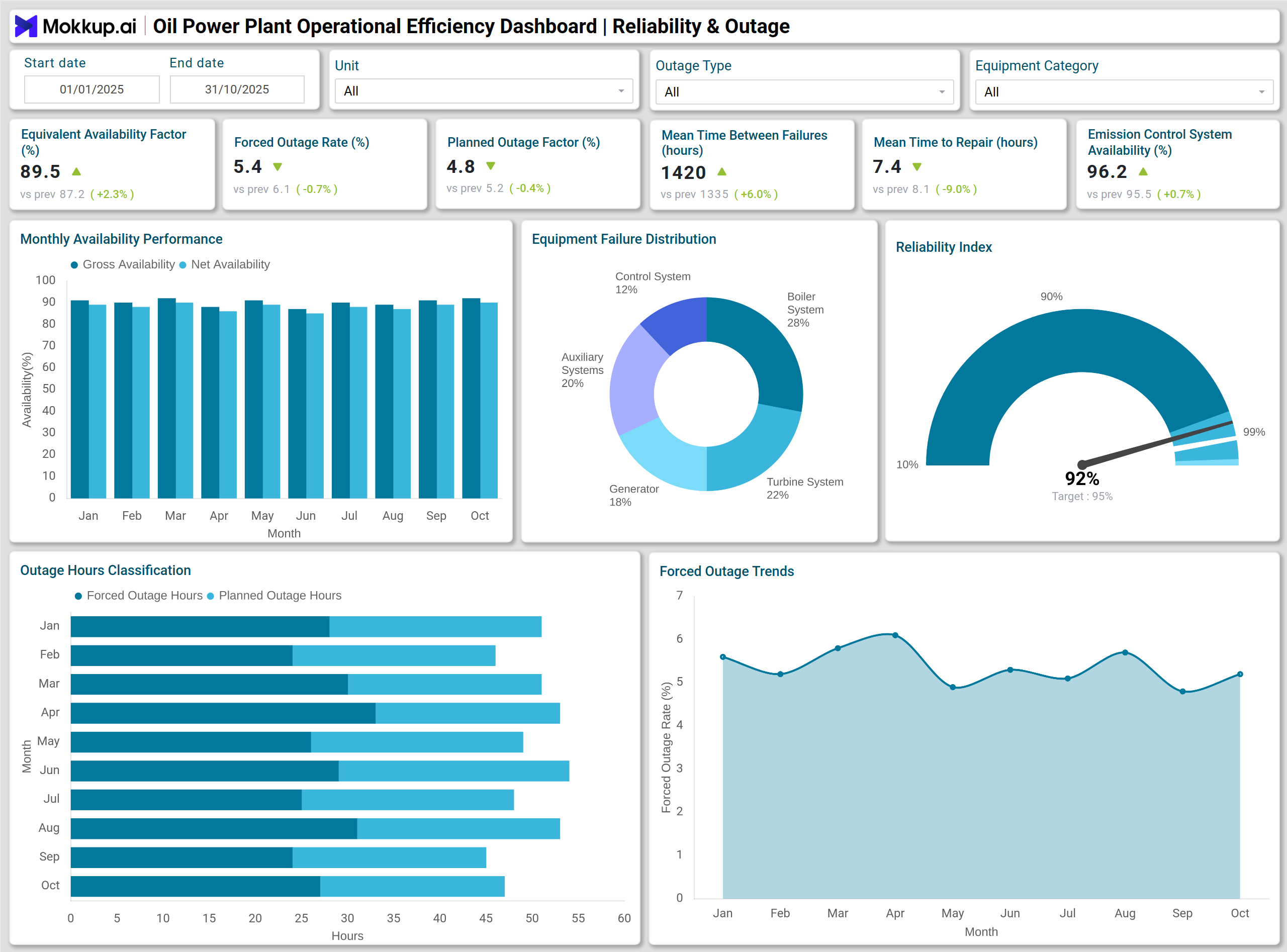Click Planned Outage Hours legend marker
The width and height of the screenshot is (1287, 952).
tap(210, 596)
